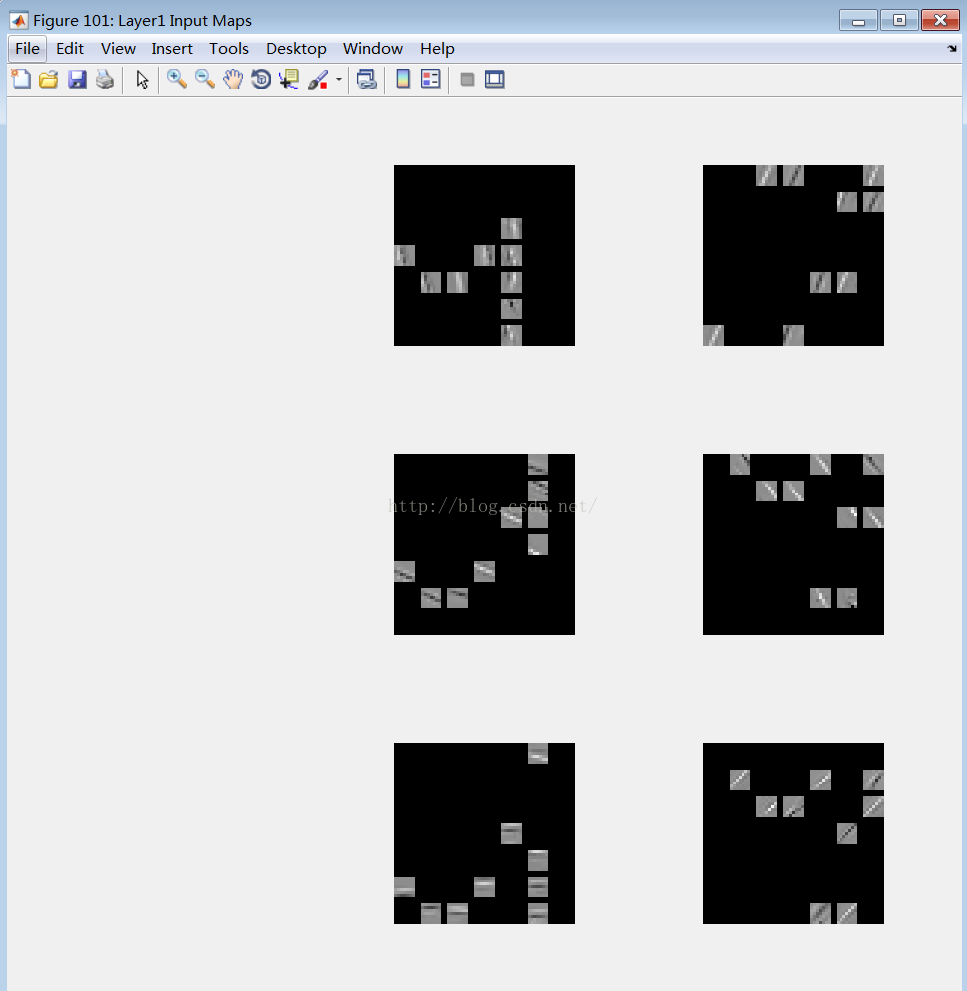Click the New Figure toolbar icon

point(21,79)
